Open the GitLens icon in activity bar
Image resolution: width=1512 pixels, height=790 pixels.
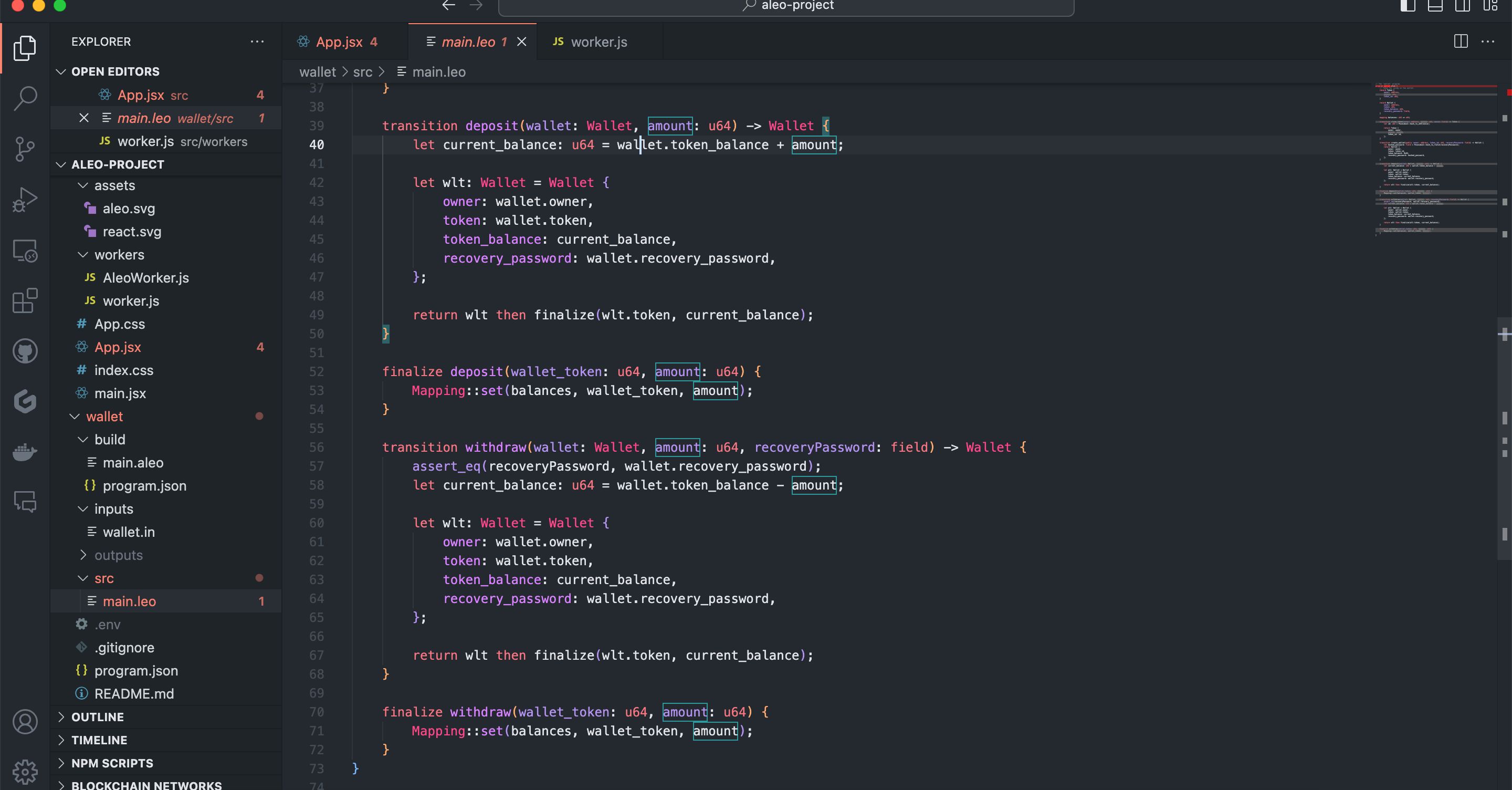click(25, 402)
